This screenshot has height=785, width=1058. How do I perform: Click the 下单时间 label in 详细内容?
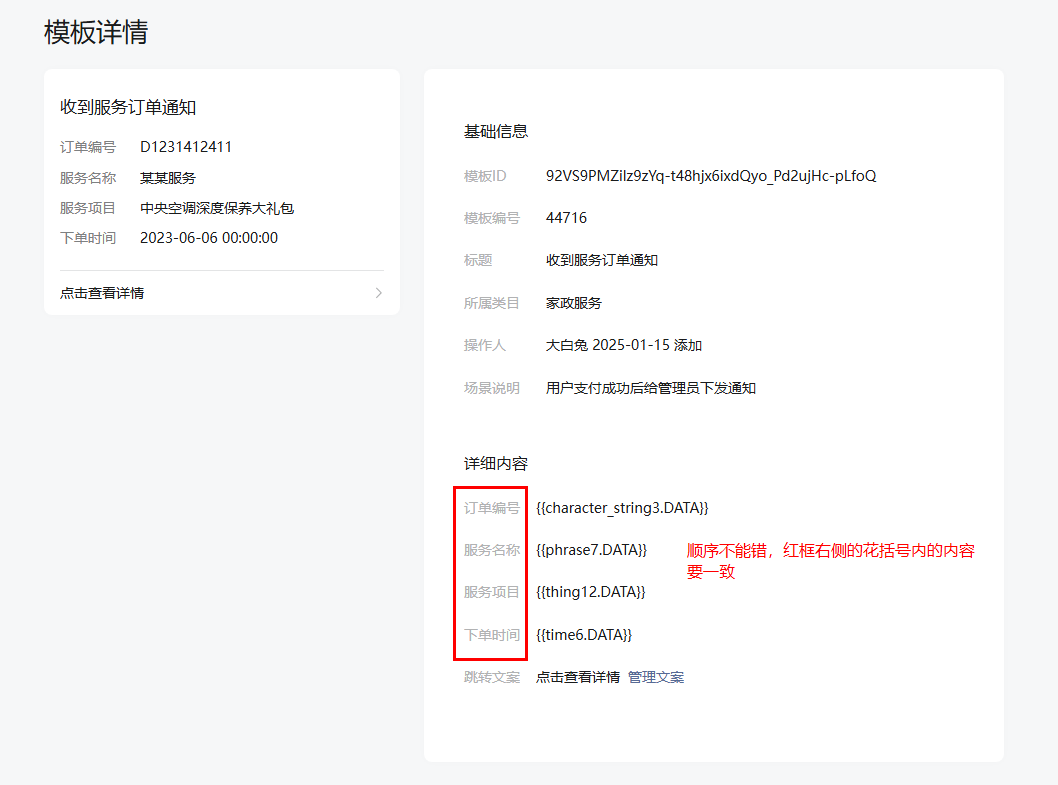tap(492, 634)
